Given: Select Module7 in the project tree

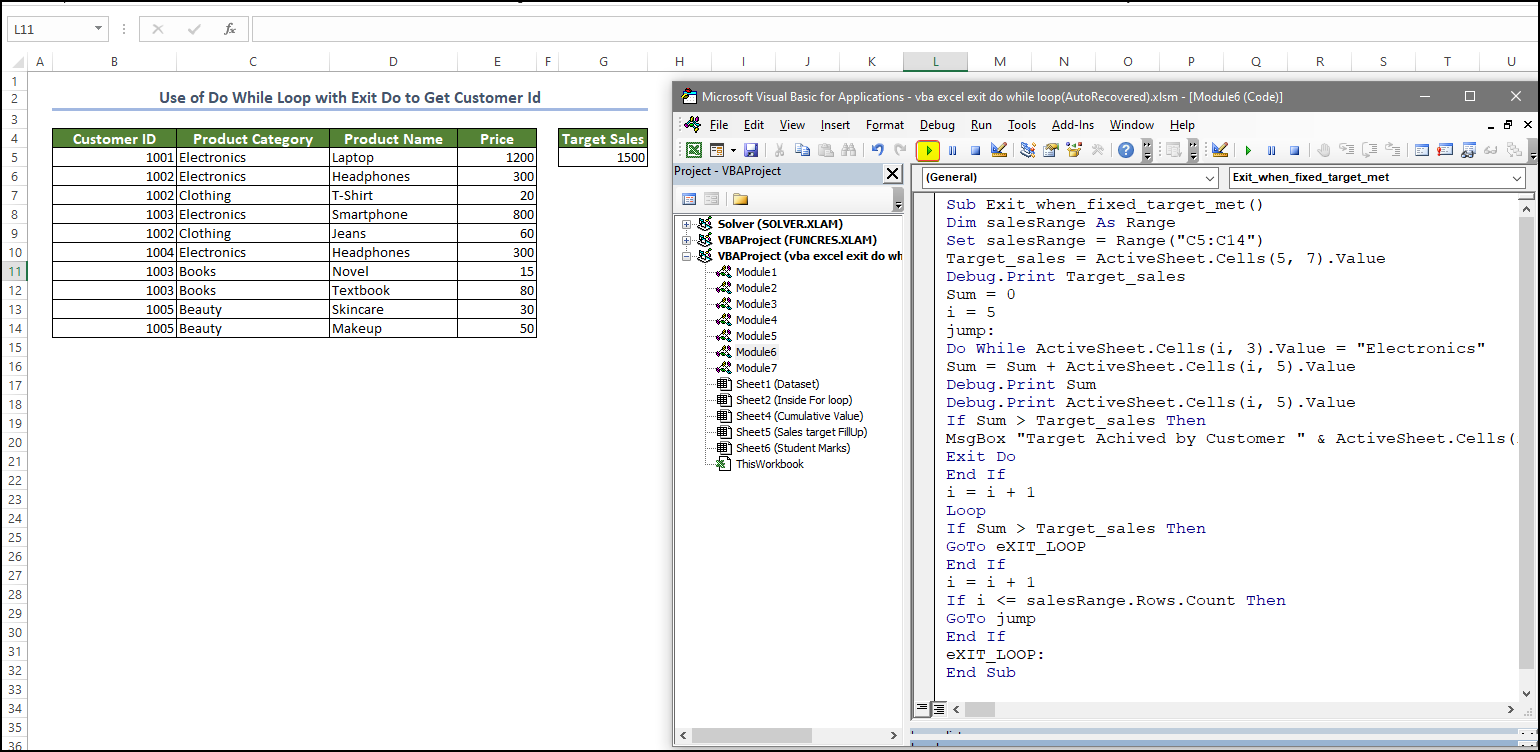Looking at the screenshot, I should pyautogui.click(x=756, y=368).
